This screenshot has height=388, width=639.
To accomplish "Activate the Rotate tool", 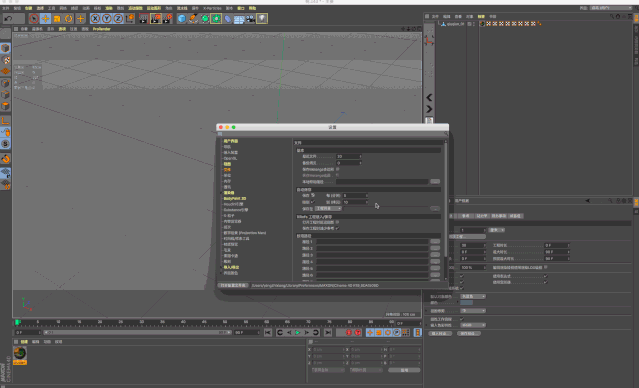I will (x=68, y=18).
